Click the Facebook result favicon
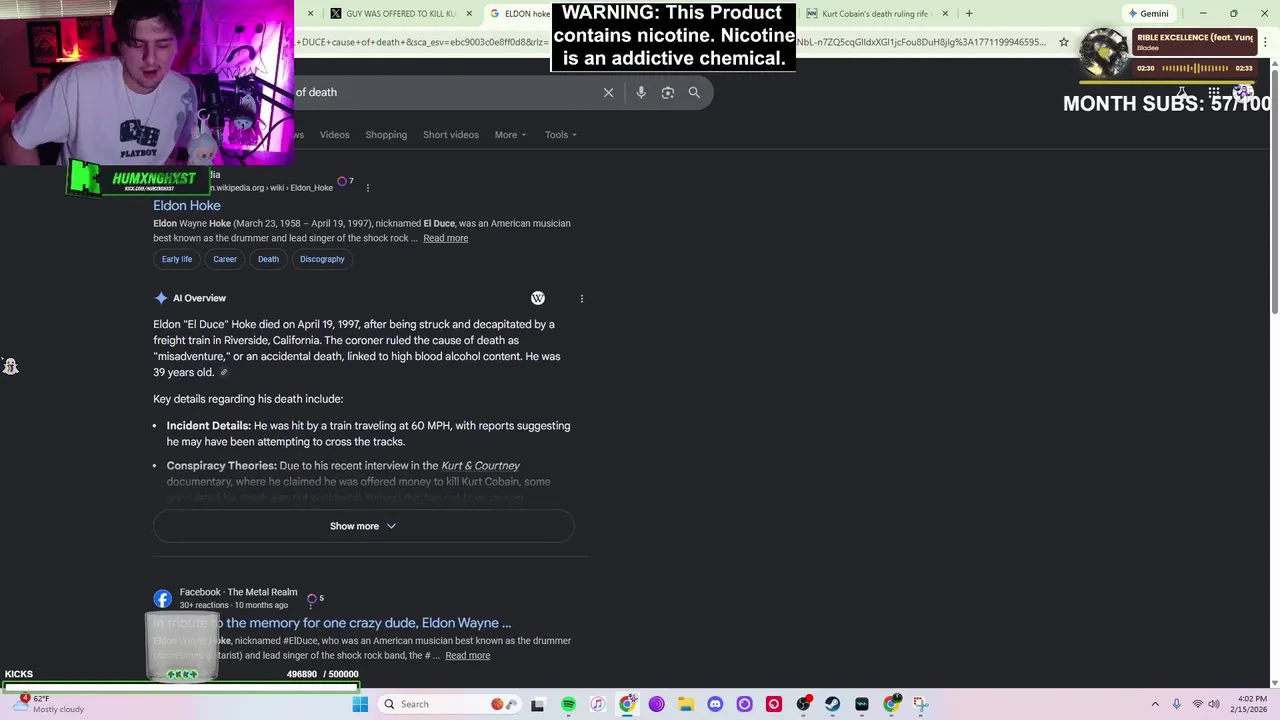This screenshot has width=1280, height=720. tap(163, 599)
